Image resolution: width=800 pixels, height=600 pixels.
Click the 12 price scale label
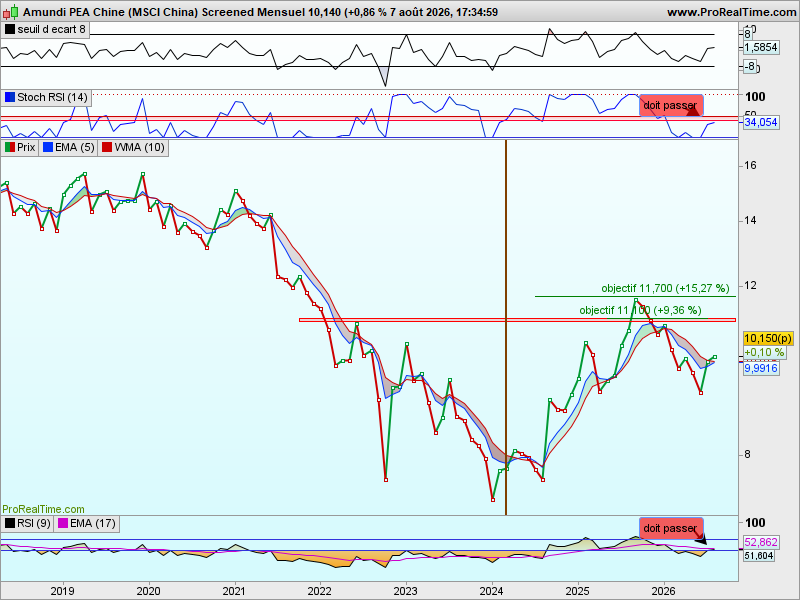pos(750,286)
